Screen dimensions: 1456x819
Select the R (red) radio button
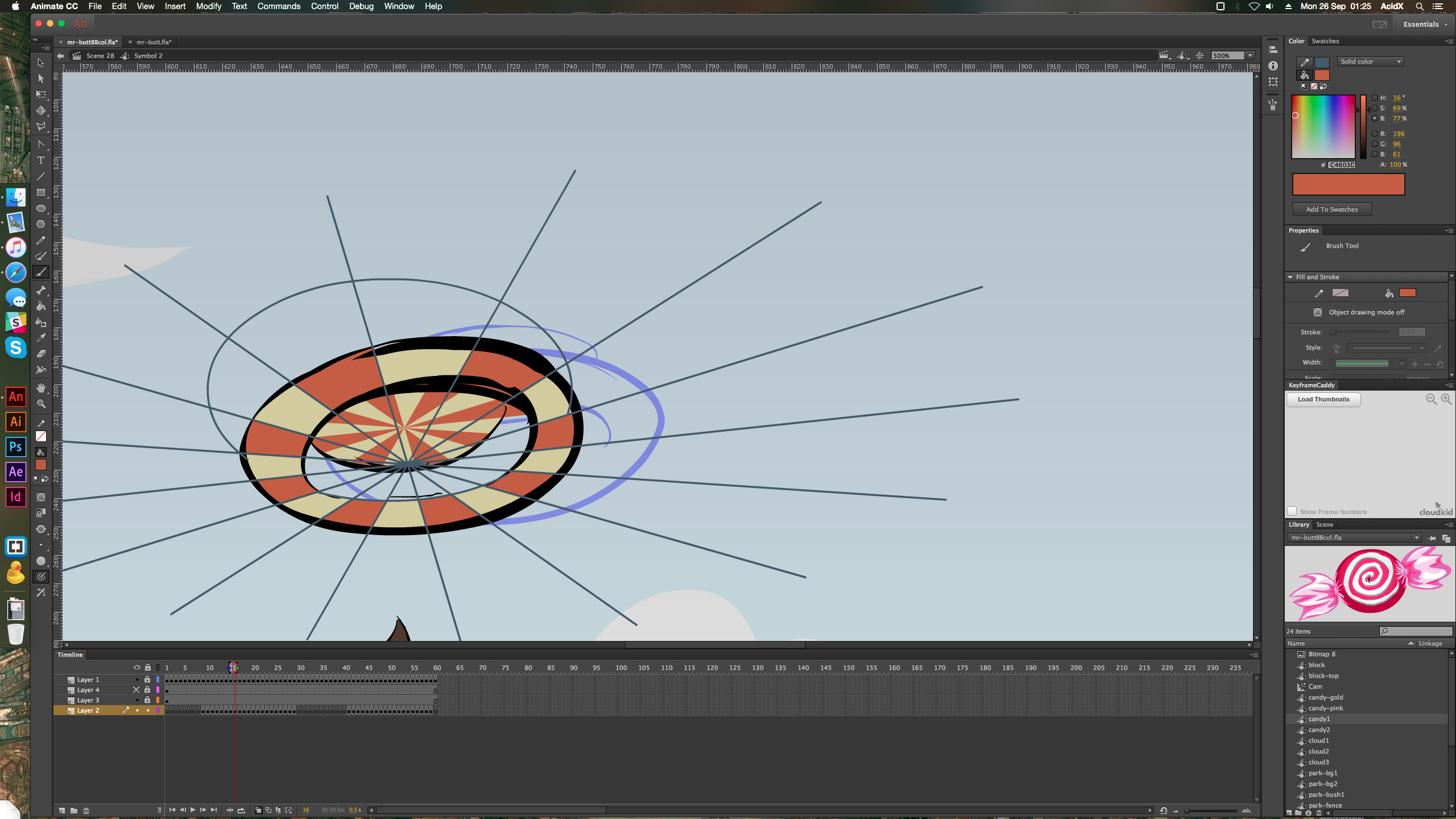[1374, 134]
